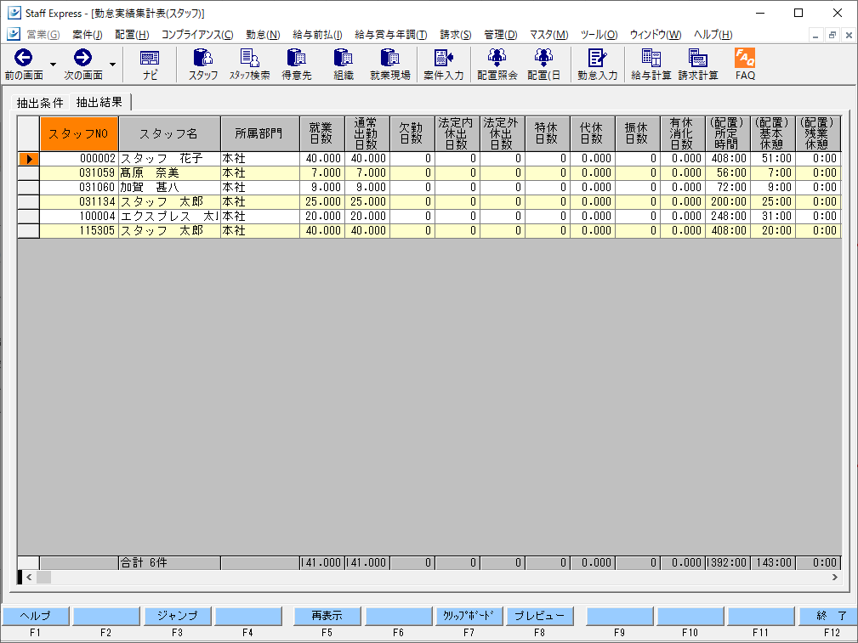Viewport: 858px width, 643px height.
Task: Select スタッフ 花子 name cell
Action: [x=170, y=159]
